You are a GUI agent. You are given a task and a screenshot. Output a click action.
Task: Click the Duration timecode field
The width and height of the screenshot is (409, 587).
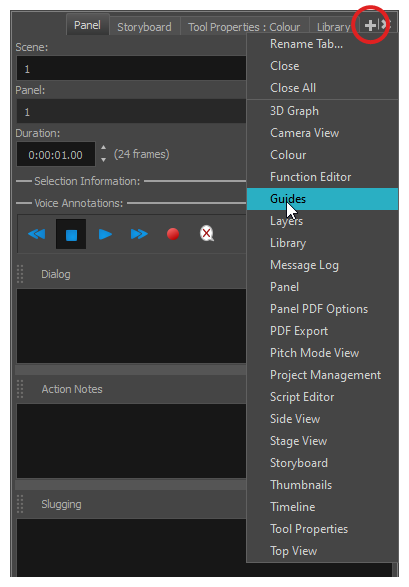pyautogui.click(x=56, y=154)
